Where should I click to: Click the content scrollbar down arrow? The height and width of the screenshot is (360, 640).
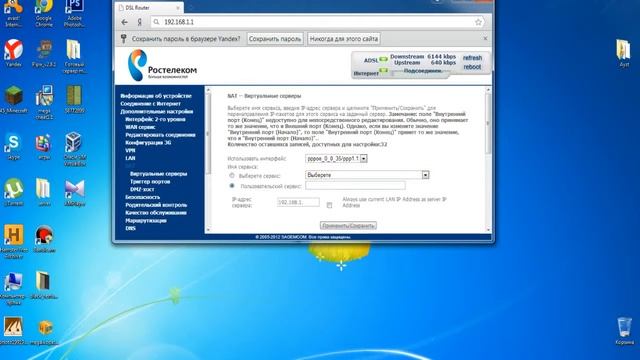coord(488,230)
